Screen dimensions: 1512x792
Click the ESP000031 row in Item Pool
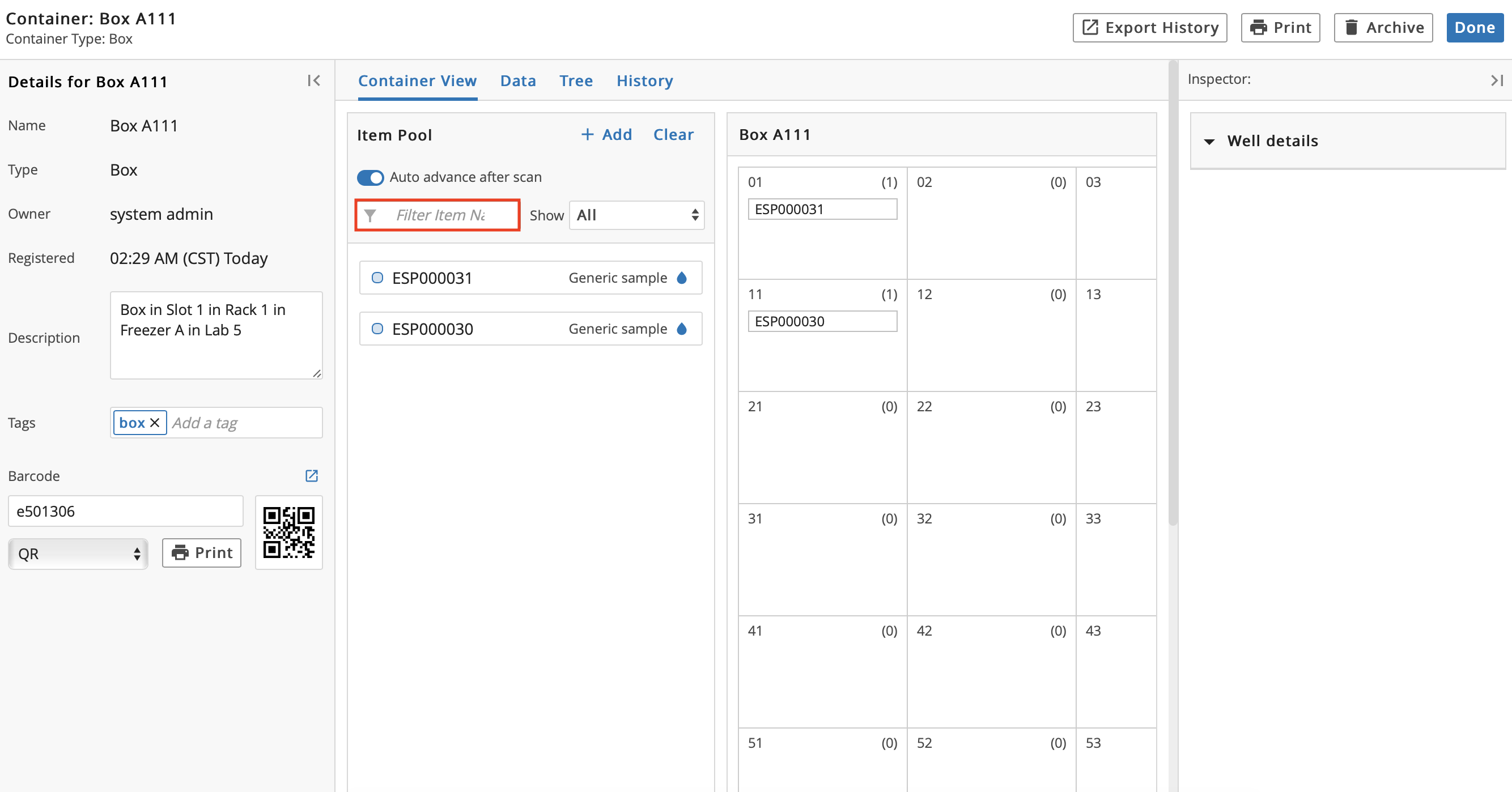click(530, 278)
